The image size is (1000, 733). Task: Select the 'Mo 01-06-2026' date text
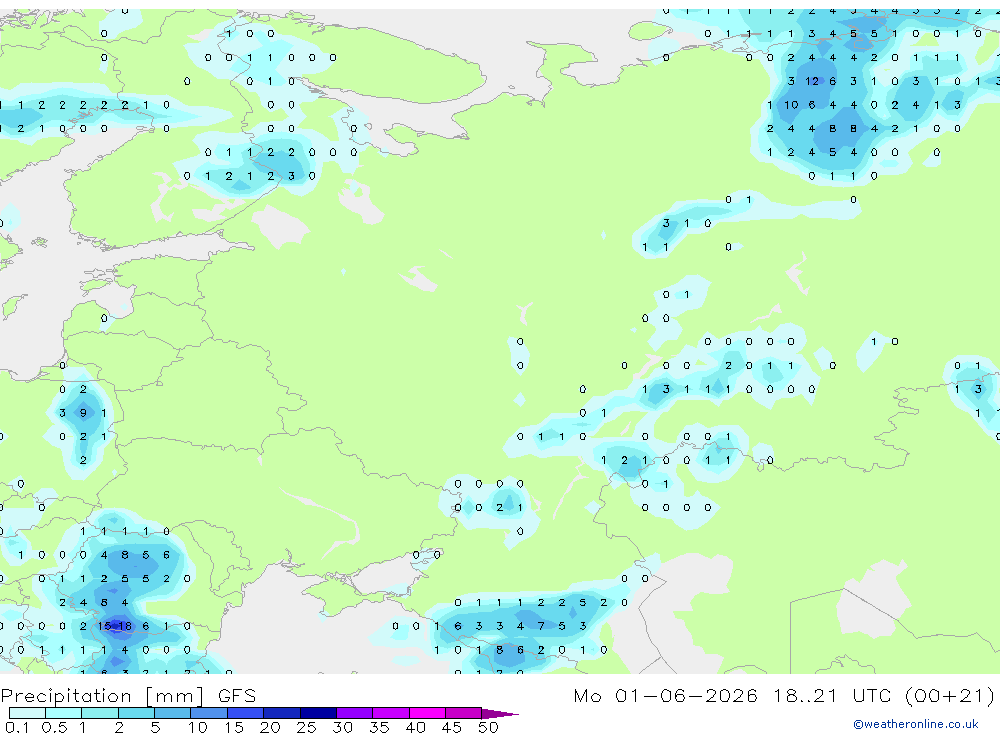(x=666, y=695)
